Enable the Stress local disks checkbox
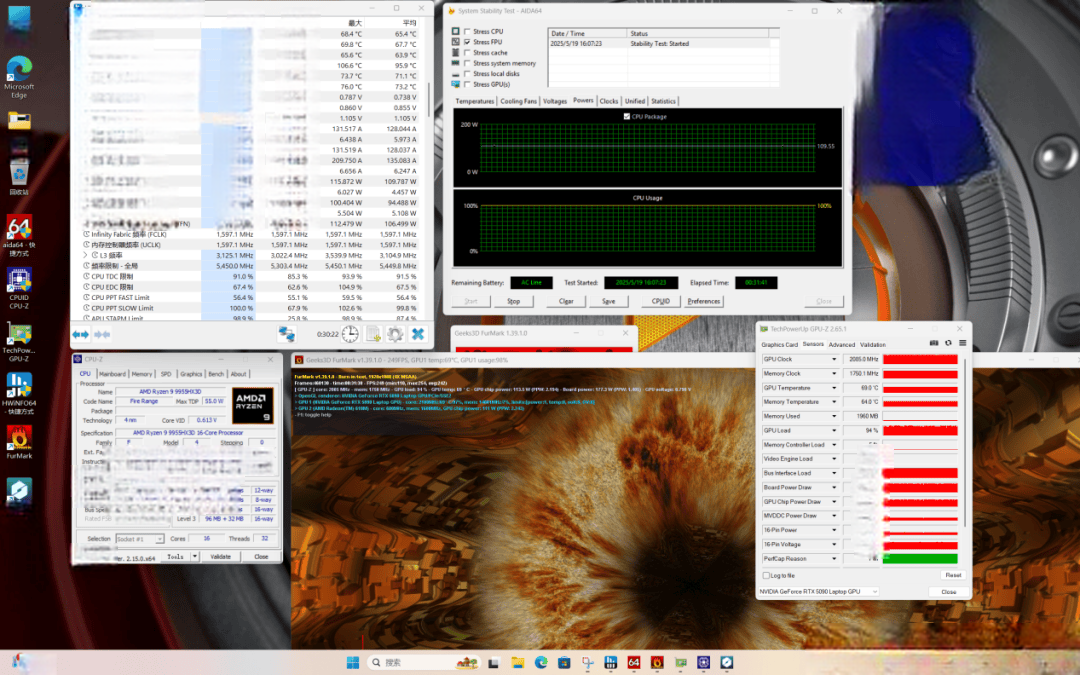Image resolution: width=1080 pixels, height=675 pixels. (x=467, y=74)
